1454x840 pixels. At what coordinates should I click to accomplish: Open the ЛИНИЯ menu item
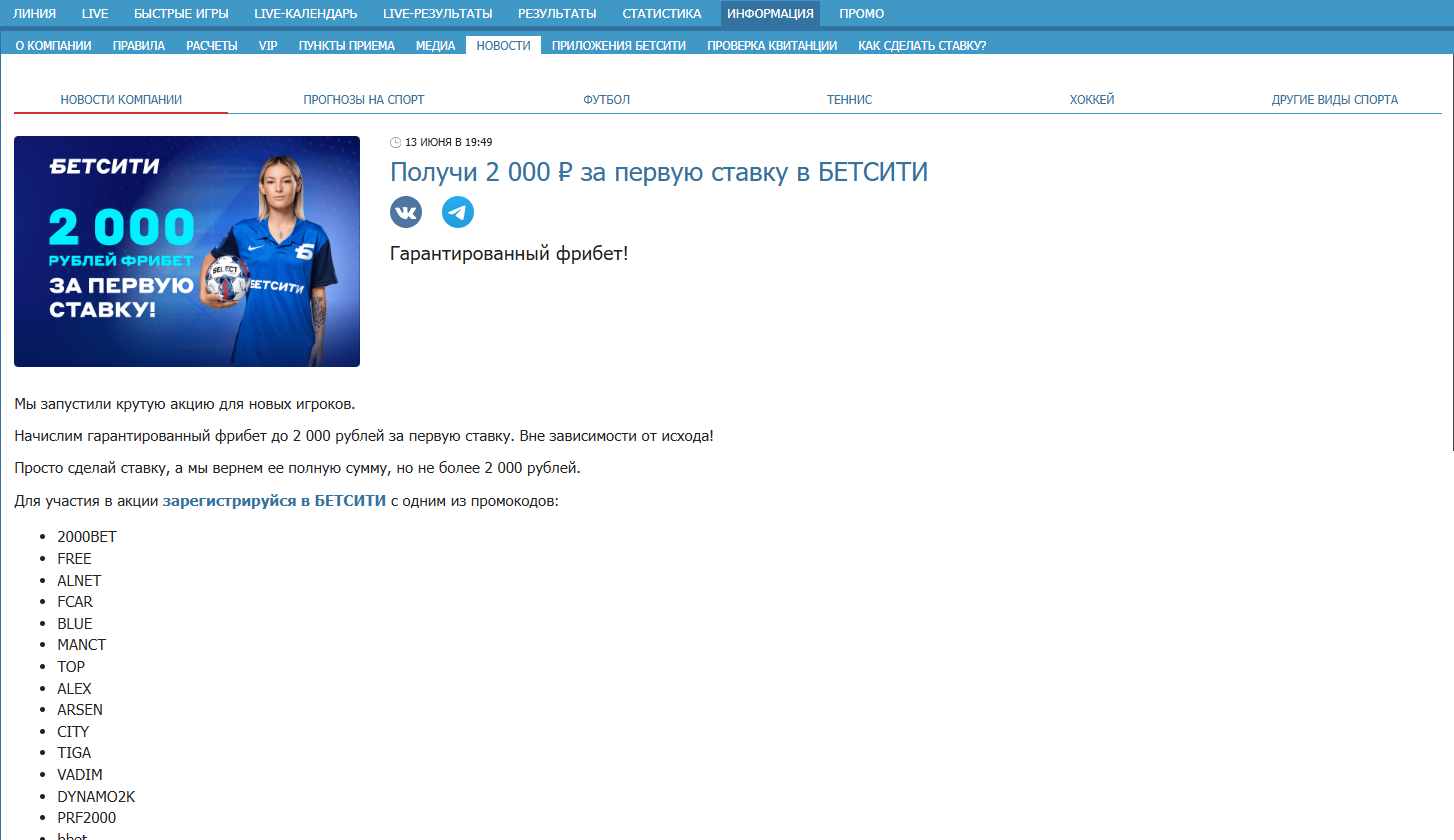click(34, 13)
